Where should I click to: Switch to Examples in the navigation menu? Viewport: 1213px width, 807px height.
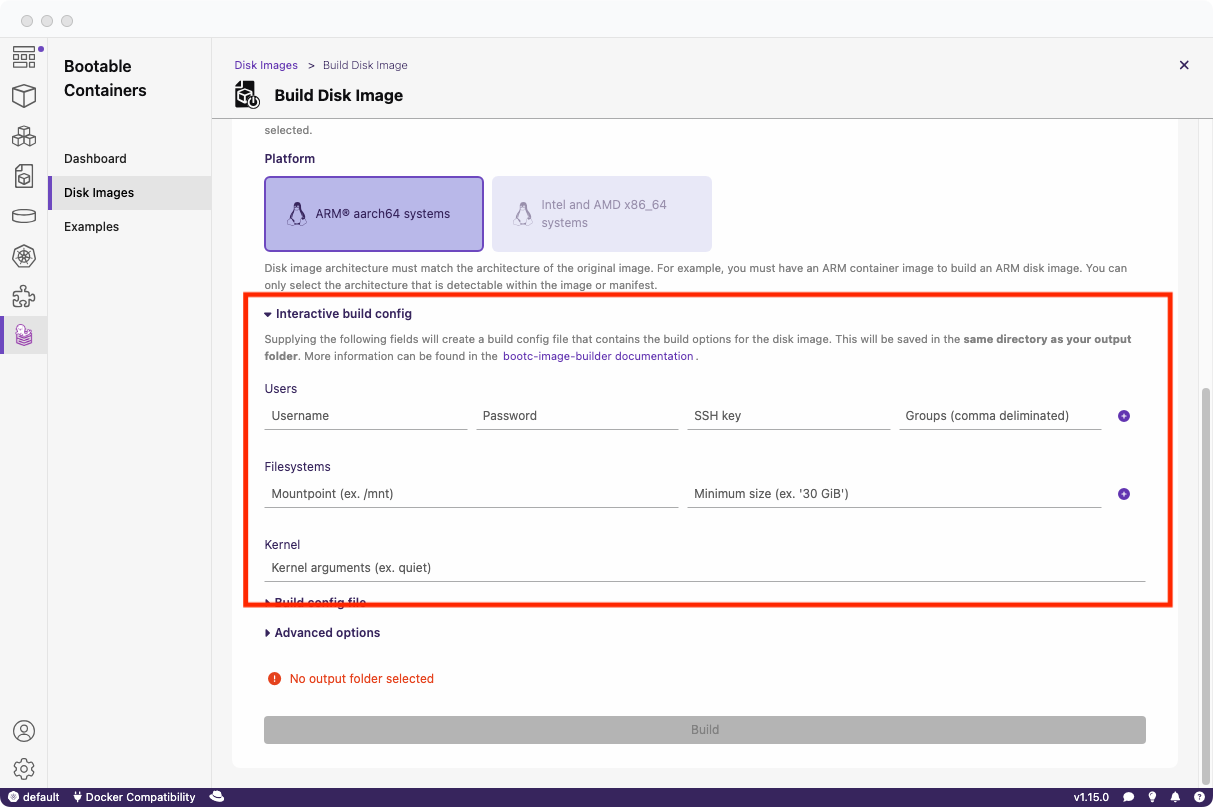click(91, 226)
